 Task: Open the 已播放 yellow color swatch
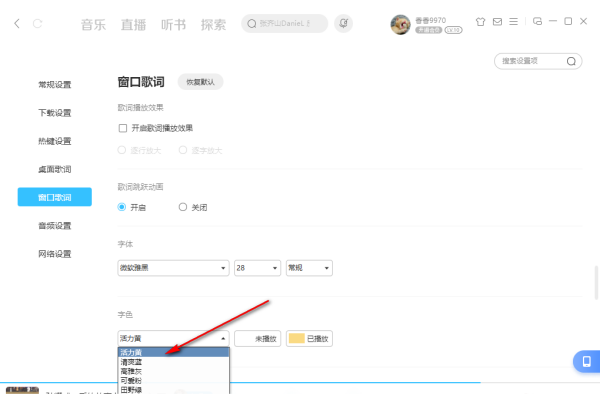pos(309,338)
